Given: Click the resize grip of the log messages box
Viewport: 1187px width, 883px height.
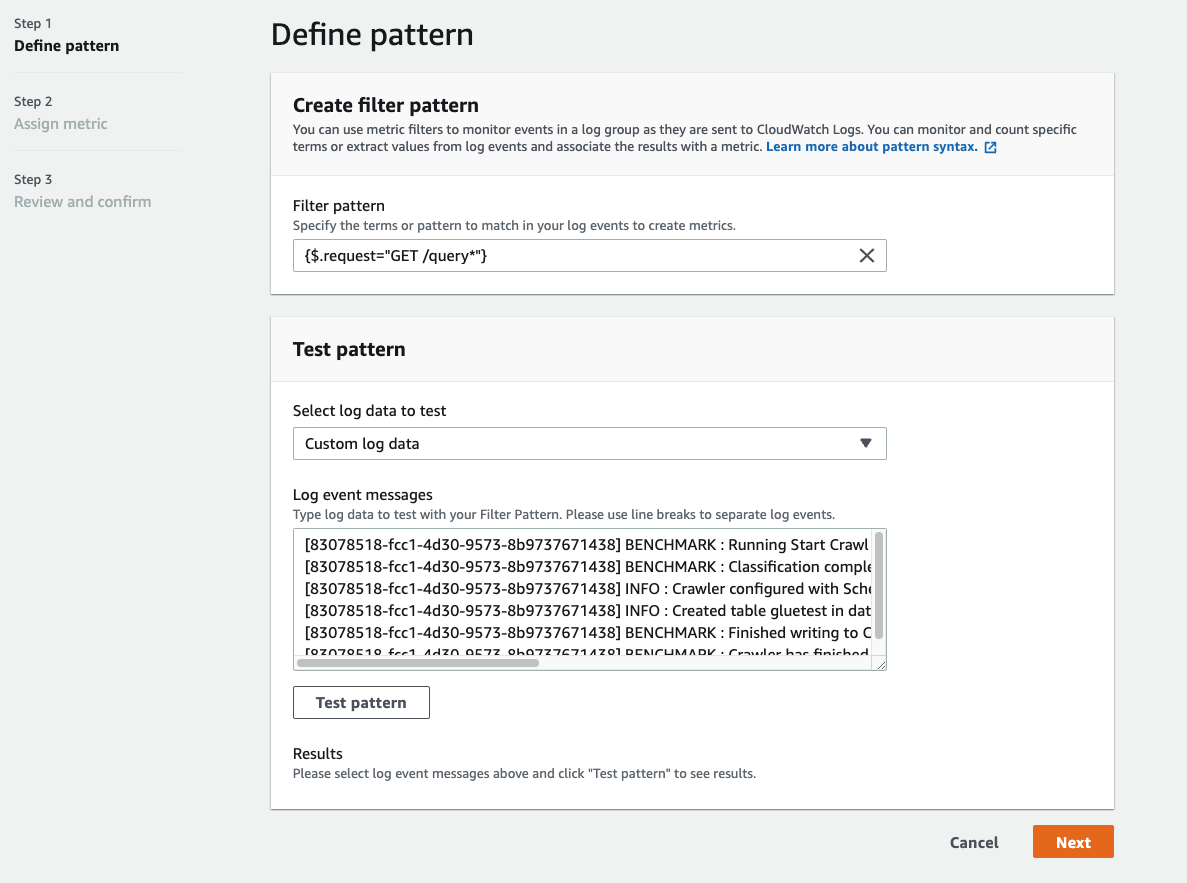Looking at the screenshot, I should [879, 665].
